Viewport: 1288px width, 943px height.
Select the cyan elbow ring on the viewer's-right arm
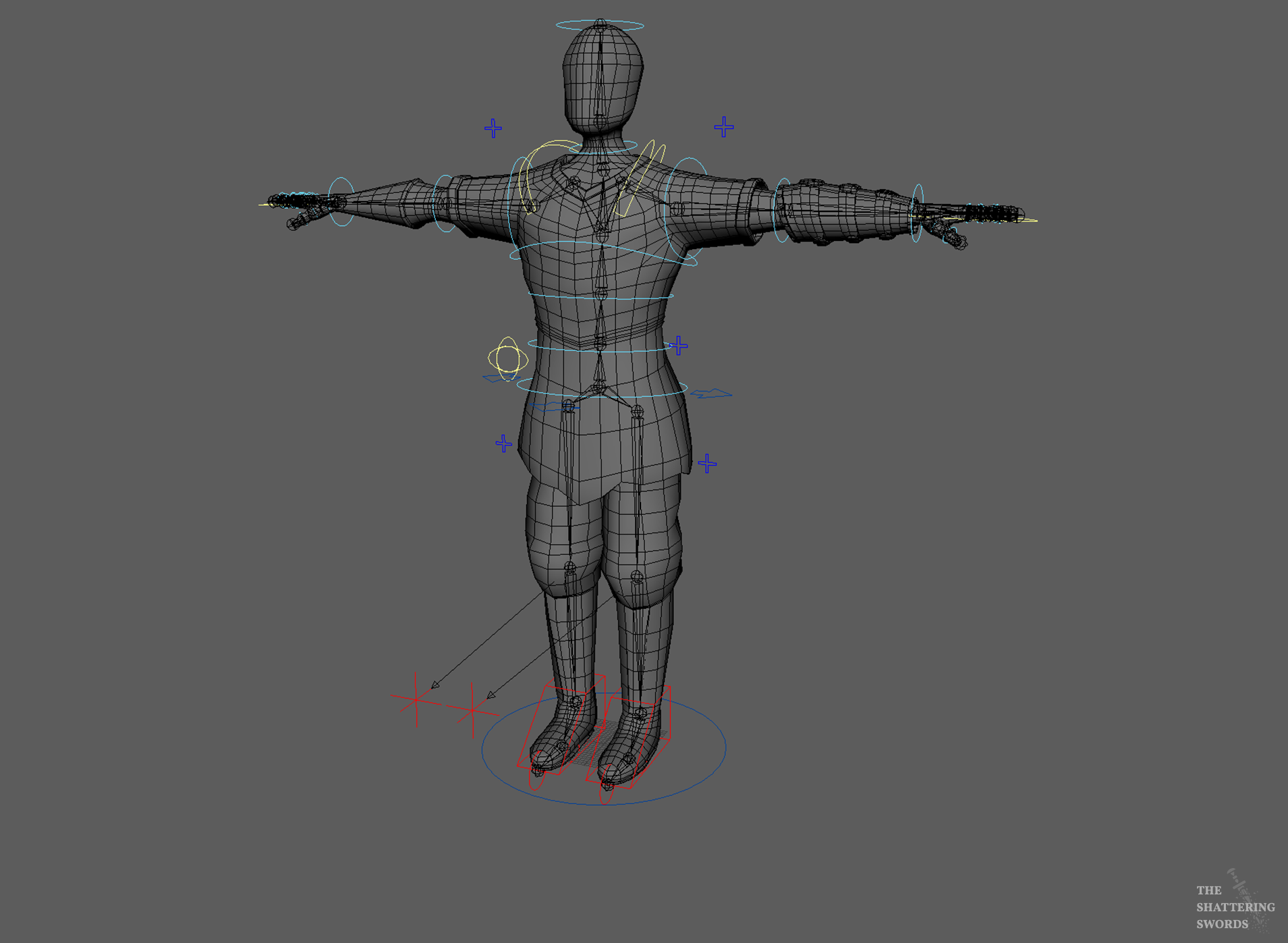coord(783,211)
